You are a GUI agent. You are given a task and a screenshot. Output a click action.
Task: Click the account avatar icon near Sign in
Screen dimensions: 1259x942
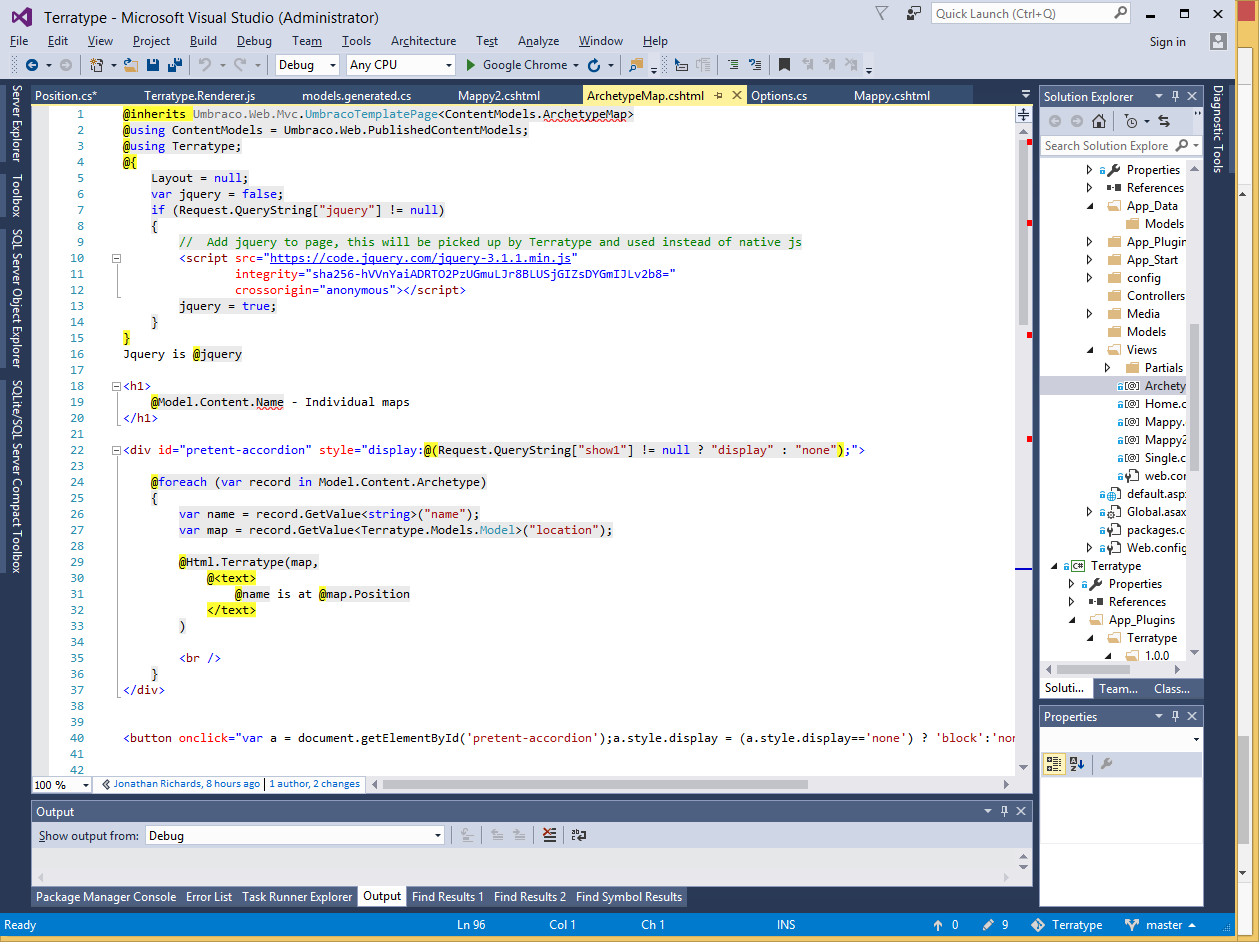(x=1218, y=41)
